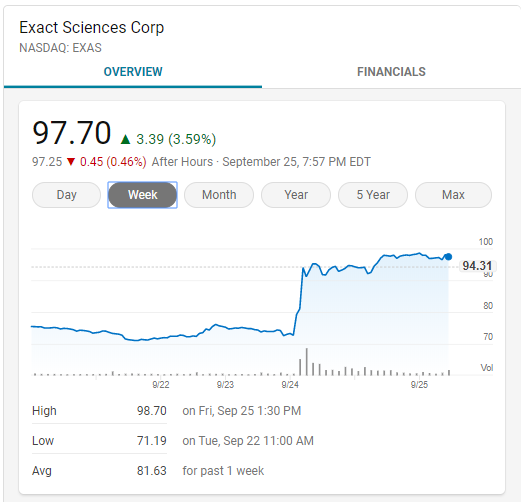Click the tallest volume bar on 9/24
This screenshot has width=524, height=502.
tap(306, 362)
